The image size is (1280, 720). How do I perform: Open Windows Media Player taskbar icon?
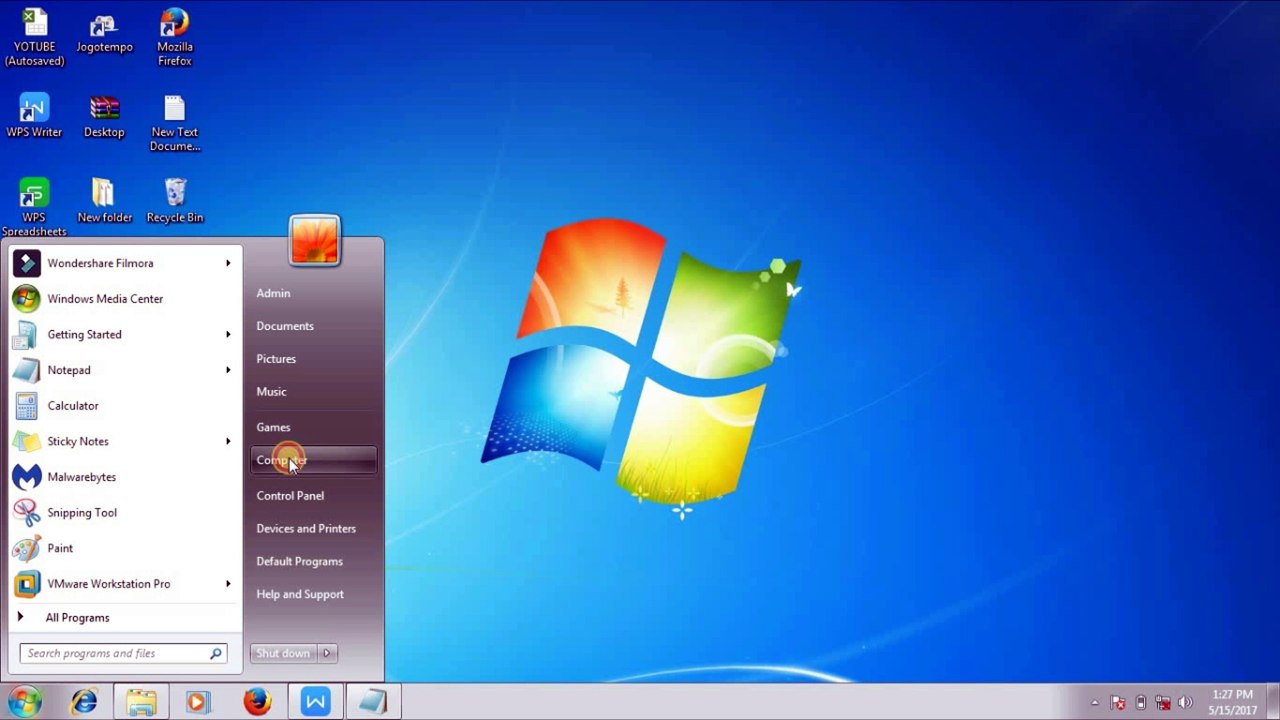click(198, 702)
